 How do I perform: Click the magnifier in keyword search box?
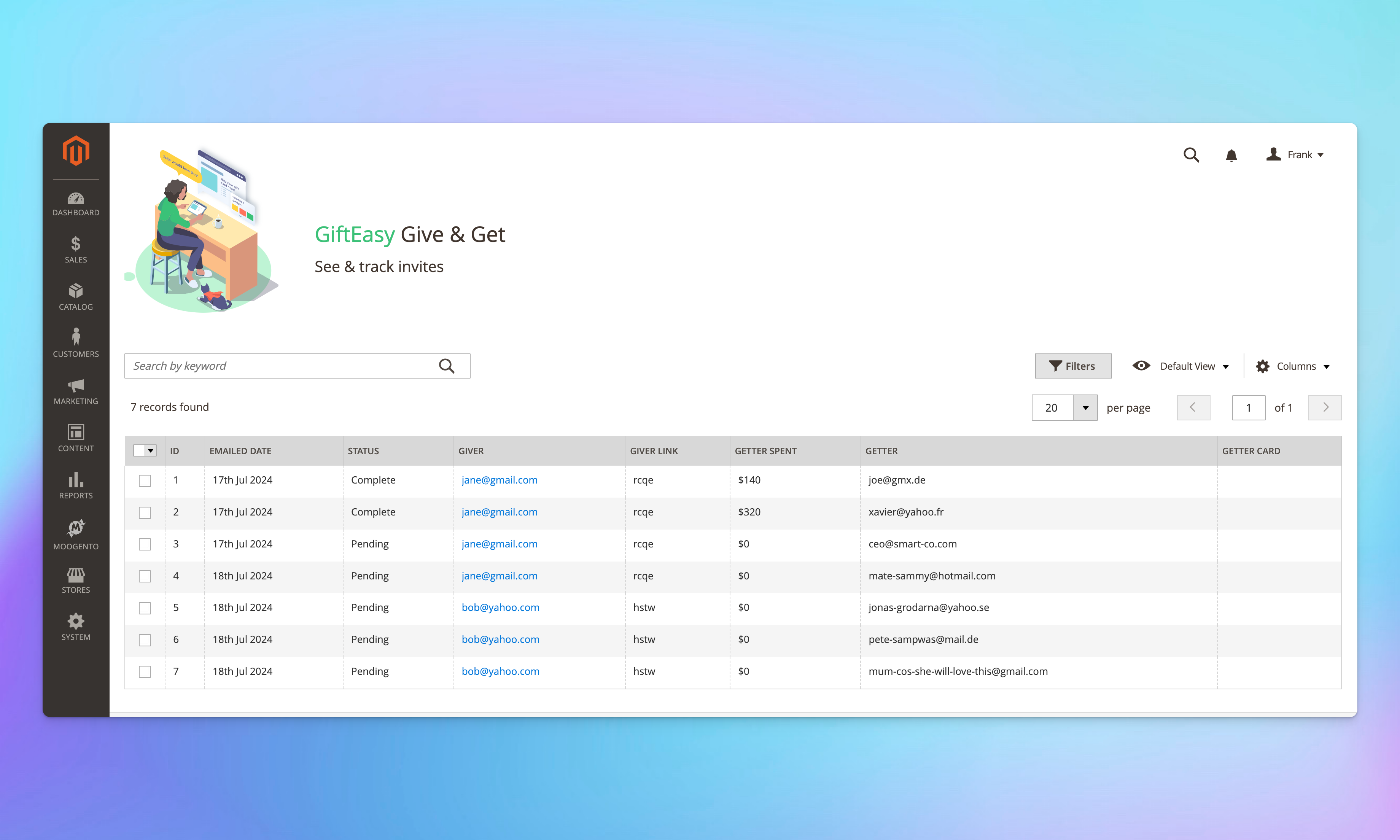[x=447, y=366]
